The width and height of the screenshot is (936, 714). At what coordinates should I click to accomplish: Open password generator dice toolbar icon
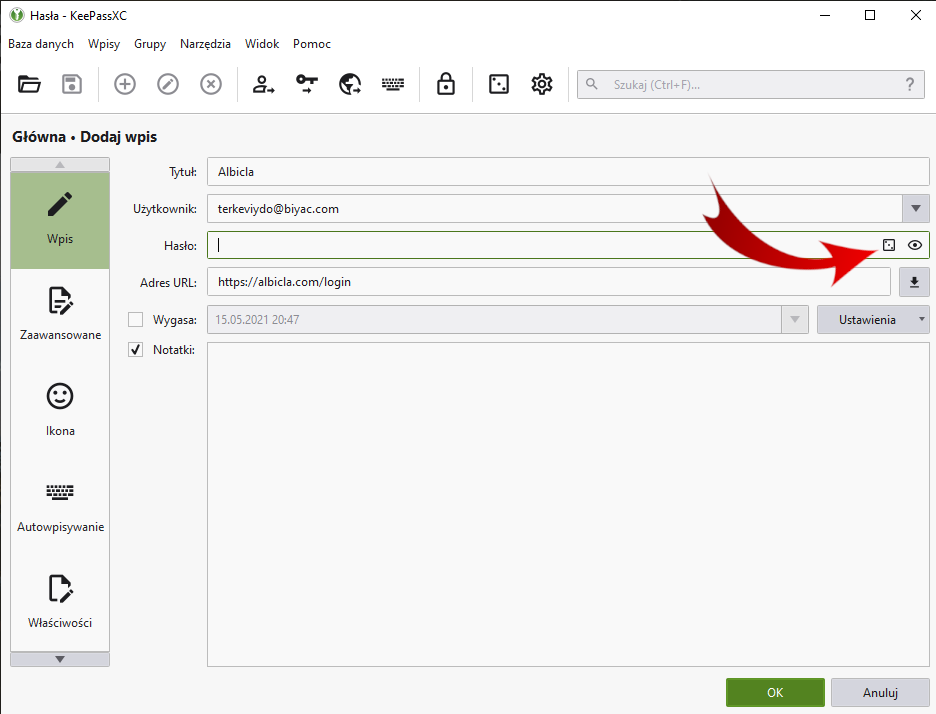[498, 84]
